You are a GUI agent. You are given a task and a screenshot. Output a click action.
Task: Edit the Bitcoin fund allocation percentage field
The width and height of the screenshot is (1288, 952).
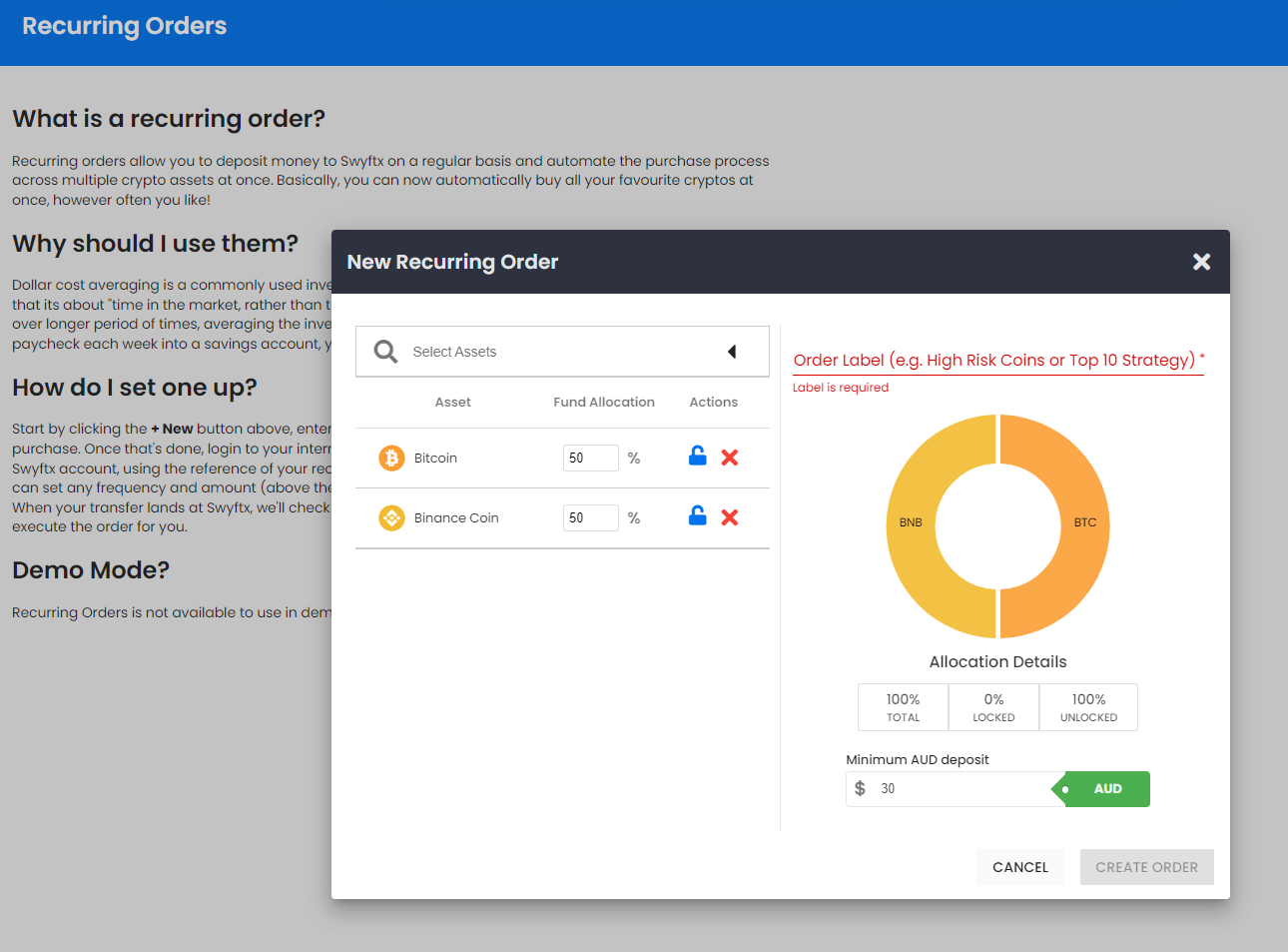pyautogui.click(x=590, y=458)
